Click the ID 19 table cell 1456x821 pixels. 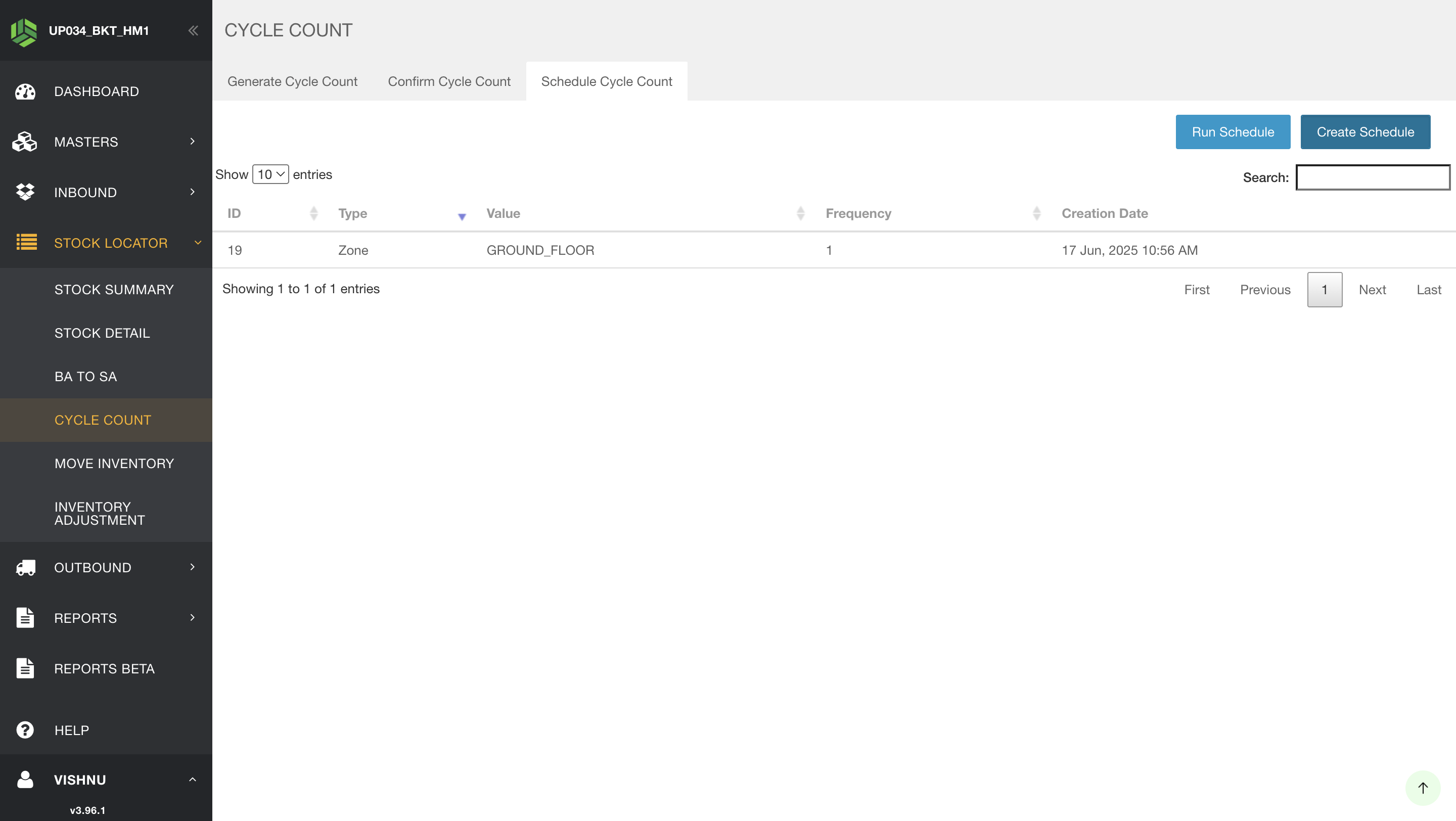click(235, 250)
